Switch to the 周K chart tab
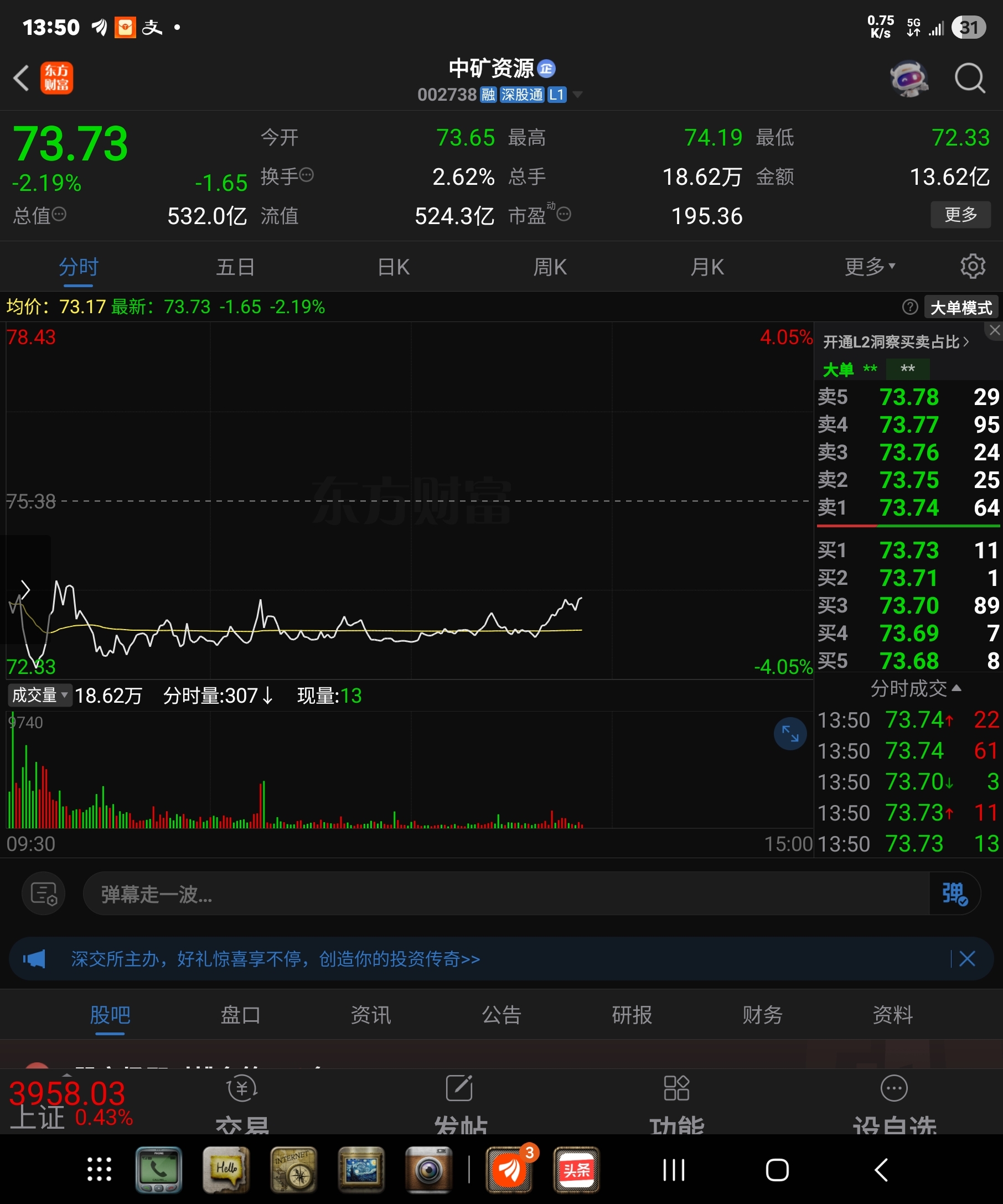This screenshot has height=1204, width=1003. pyautogui.click(x=550, y=267)
